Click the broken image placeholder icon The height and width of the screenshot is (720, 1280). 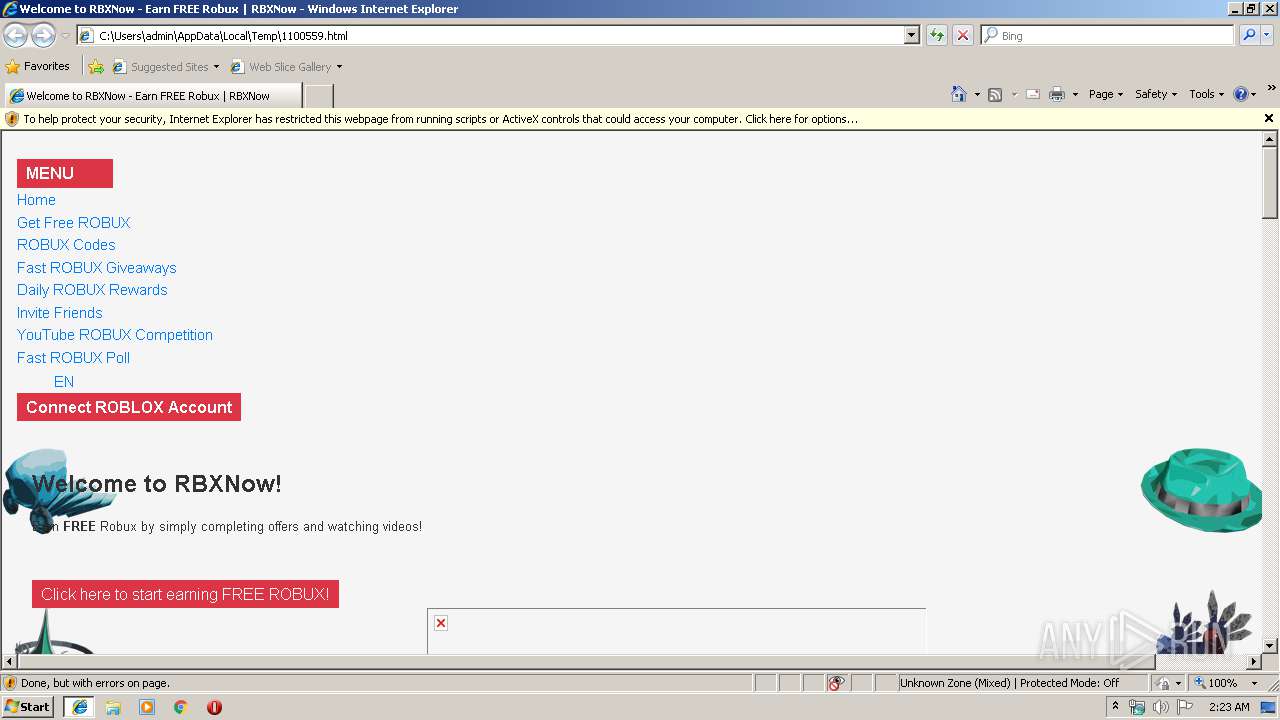(441, 623)
